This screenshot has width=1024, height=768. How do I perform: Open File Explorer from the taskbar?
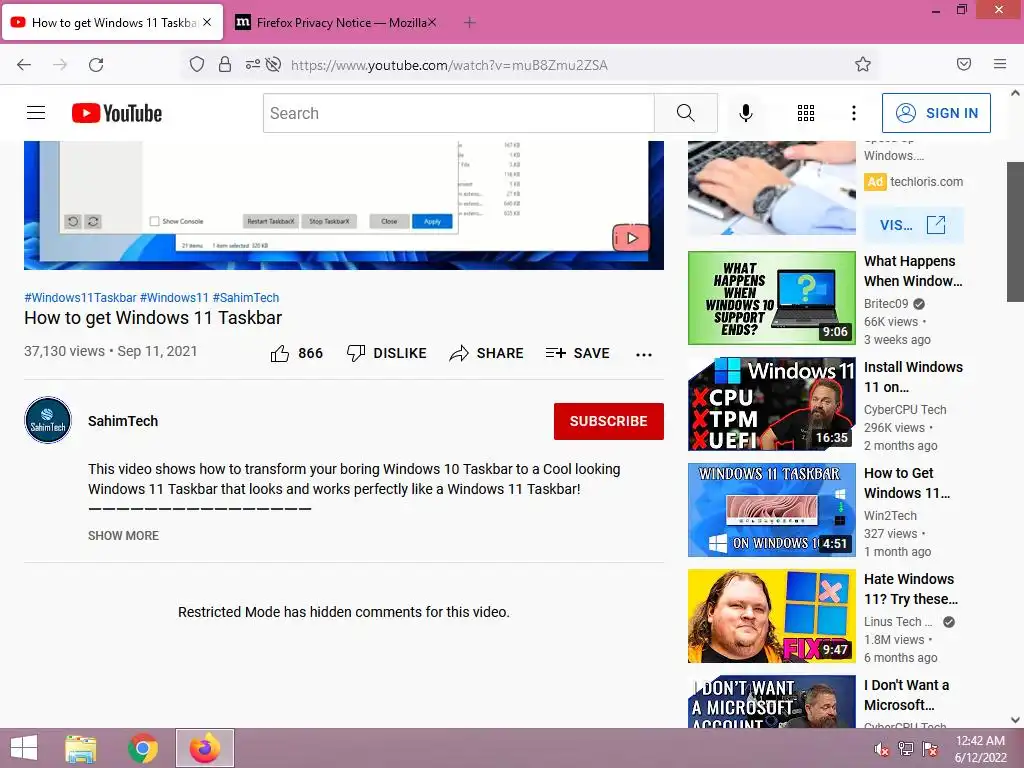(80, 748)
